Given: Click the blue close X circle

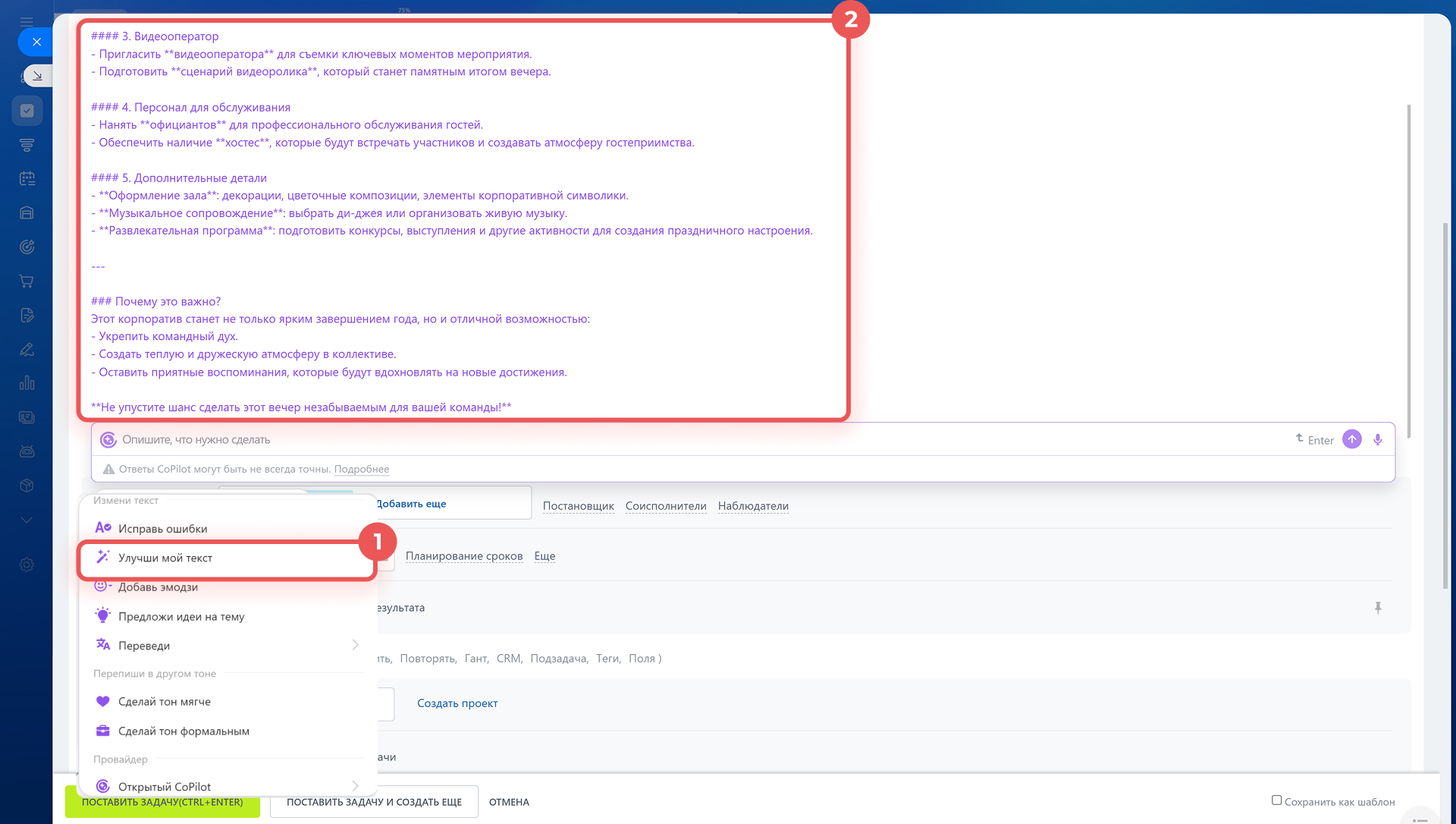Looking at the screenshot, I should (x=36, y=42).
